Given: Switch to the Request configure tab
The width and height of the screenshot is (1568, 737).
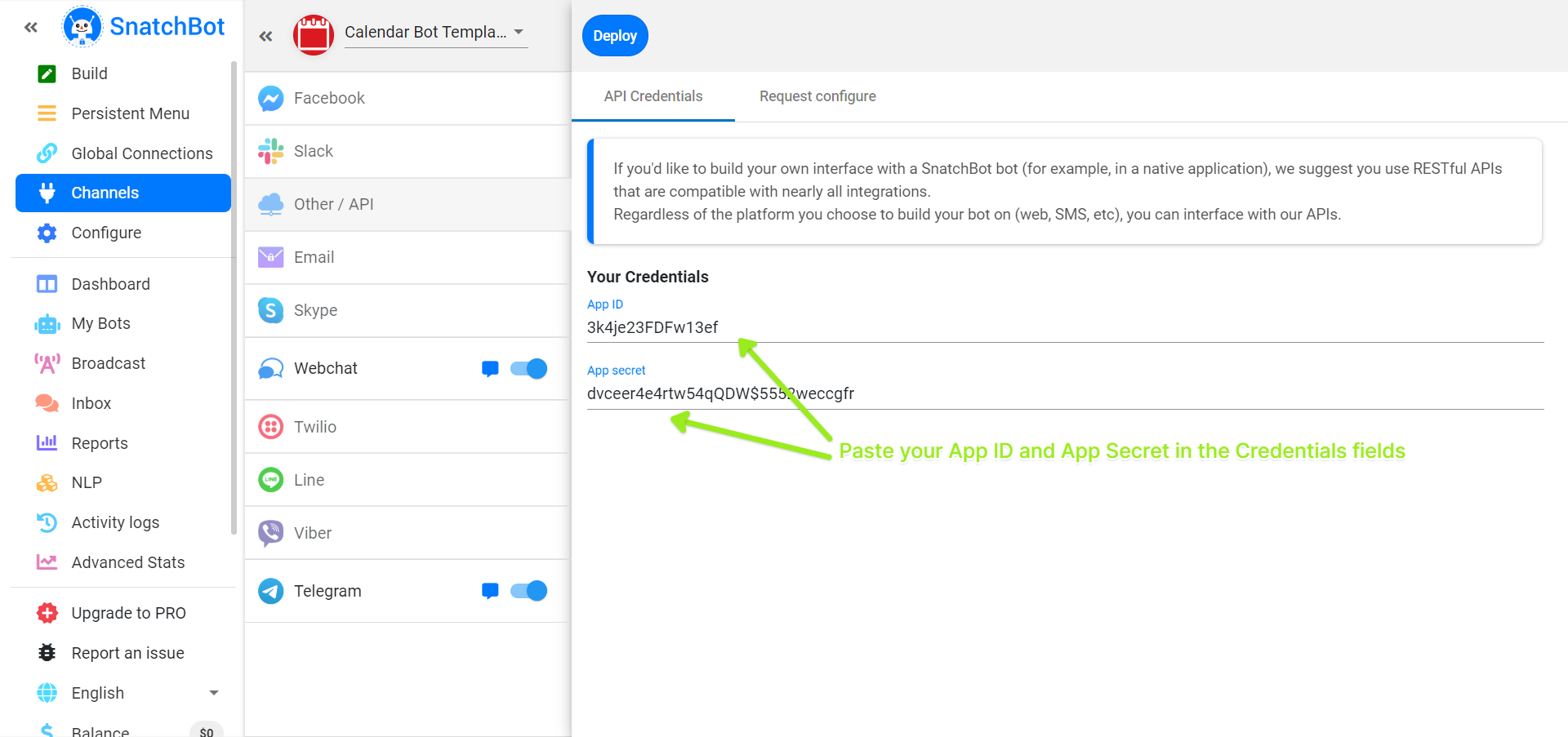Looking at the screenshot, I should pos(817,96).
